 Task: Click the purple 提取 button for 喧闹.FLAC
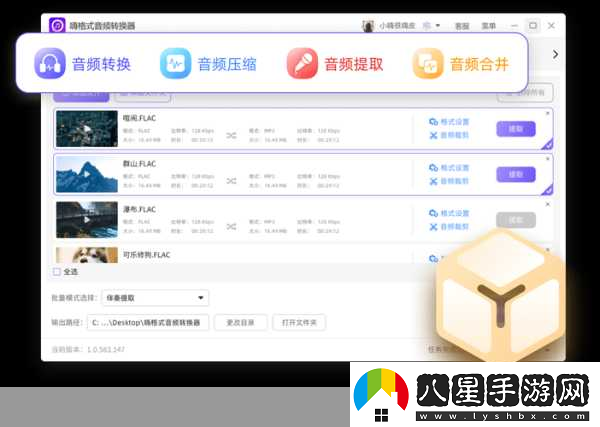516,129
